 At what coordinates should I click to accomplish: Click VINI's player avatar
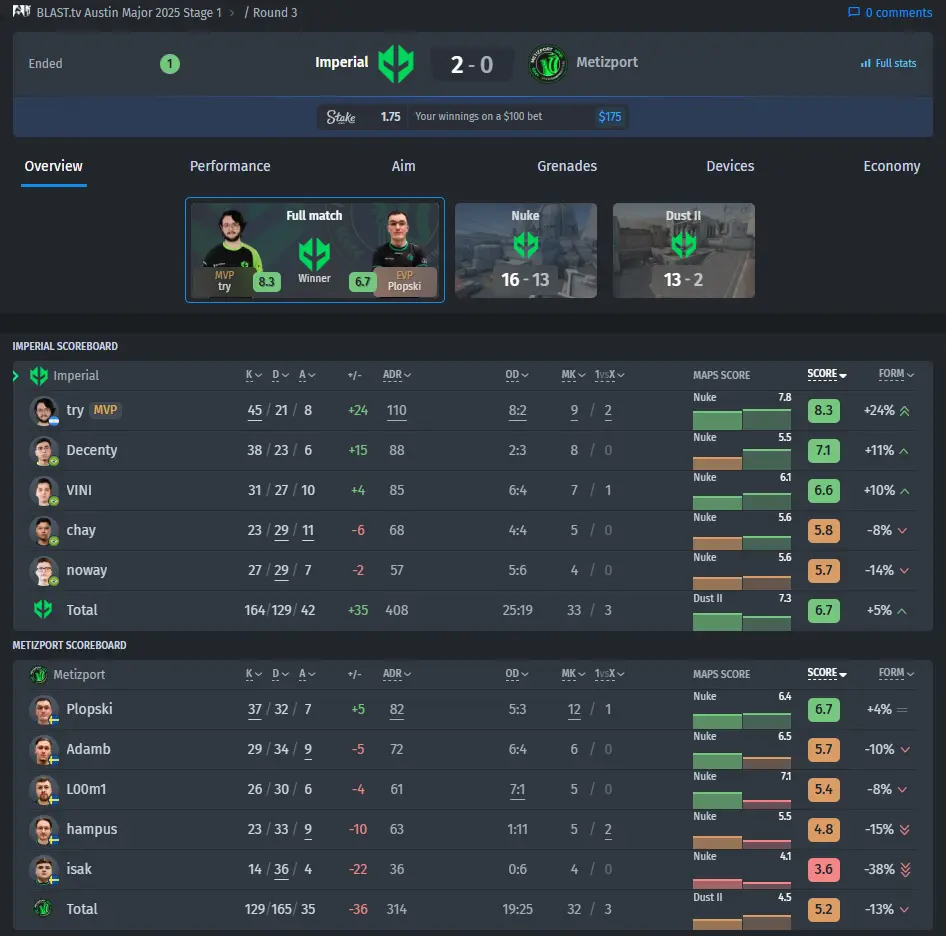43,491
